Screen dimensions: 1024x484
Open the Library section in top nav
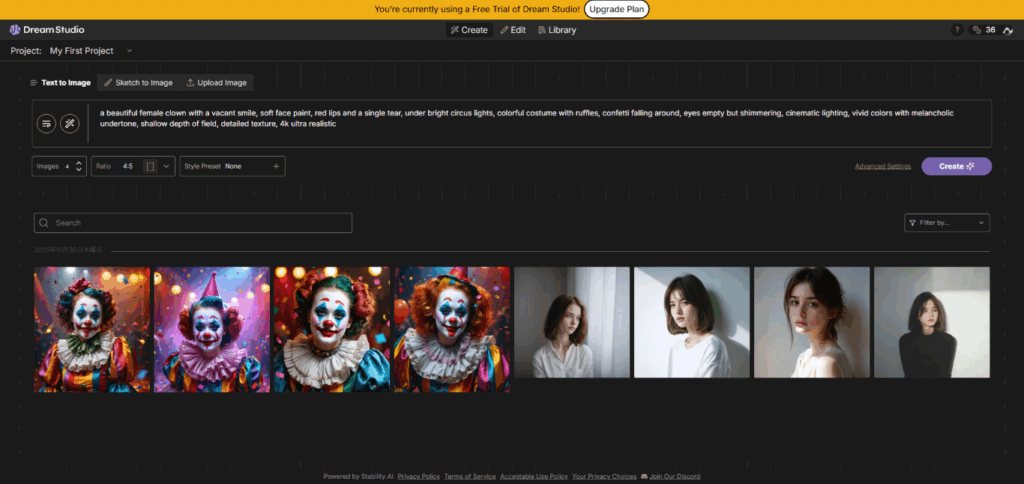click(556, 30)
